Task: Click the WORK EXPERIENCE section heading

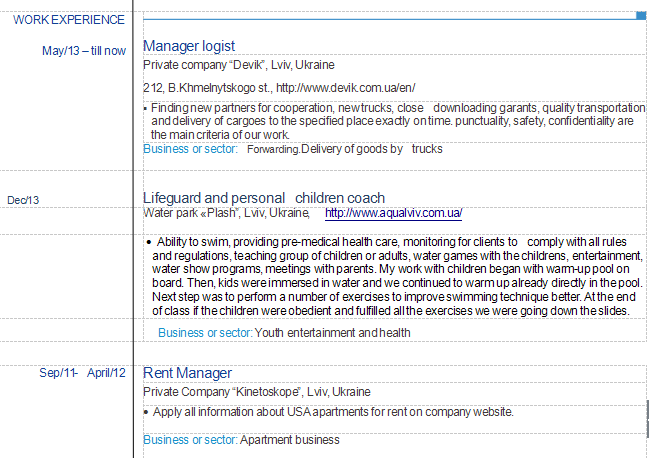Action: pos(69,19)
